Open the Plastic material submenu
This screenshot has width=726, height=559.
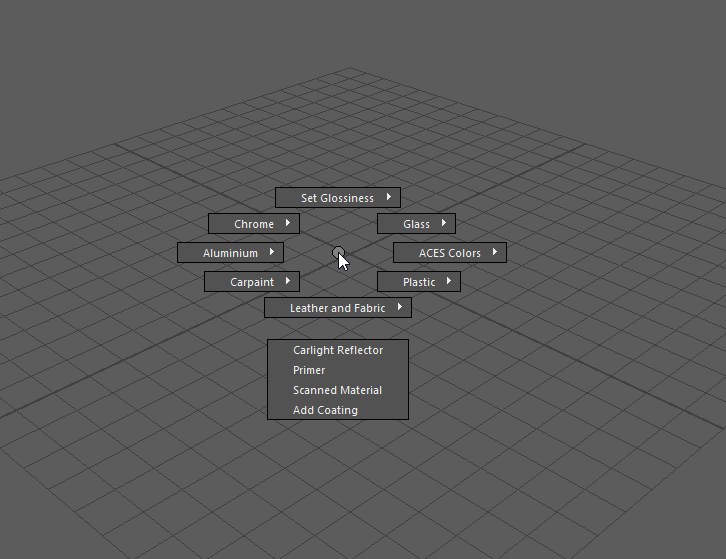[419, 282]
